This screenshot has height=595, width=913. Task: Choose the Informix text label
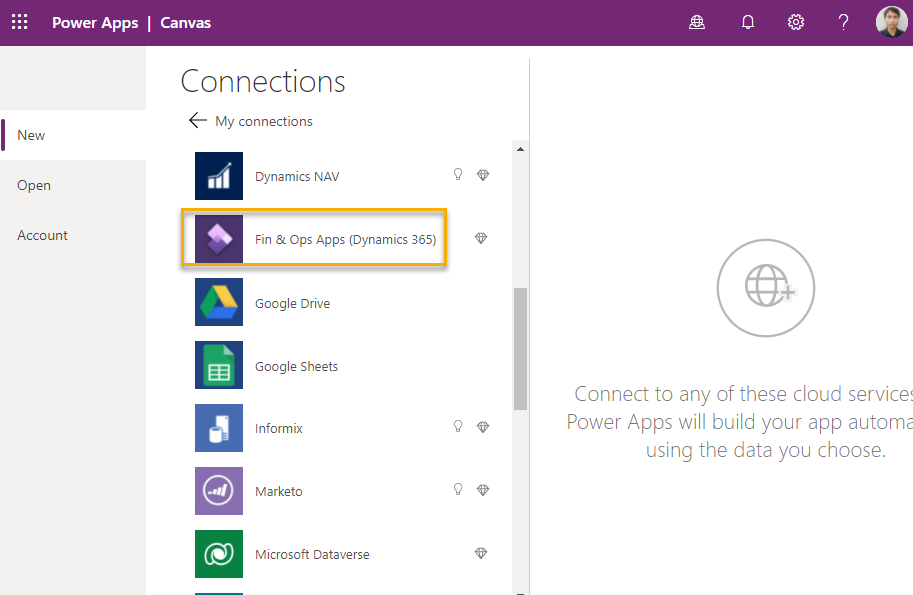click(x=279, y=428)
